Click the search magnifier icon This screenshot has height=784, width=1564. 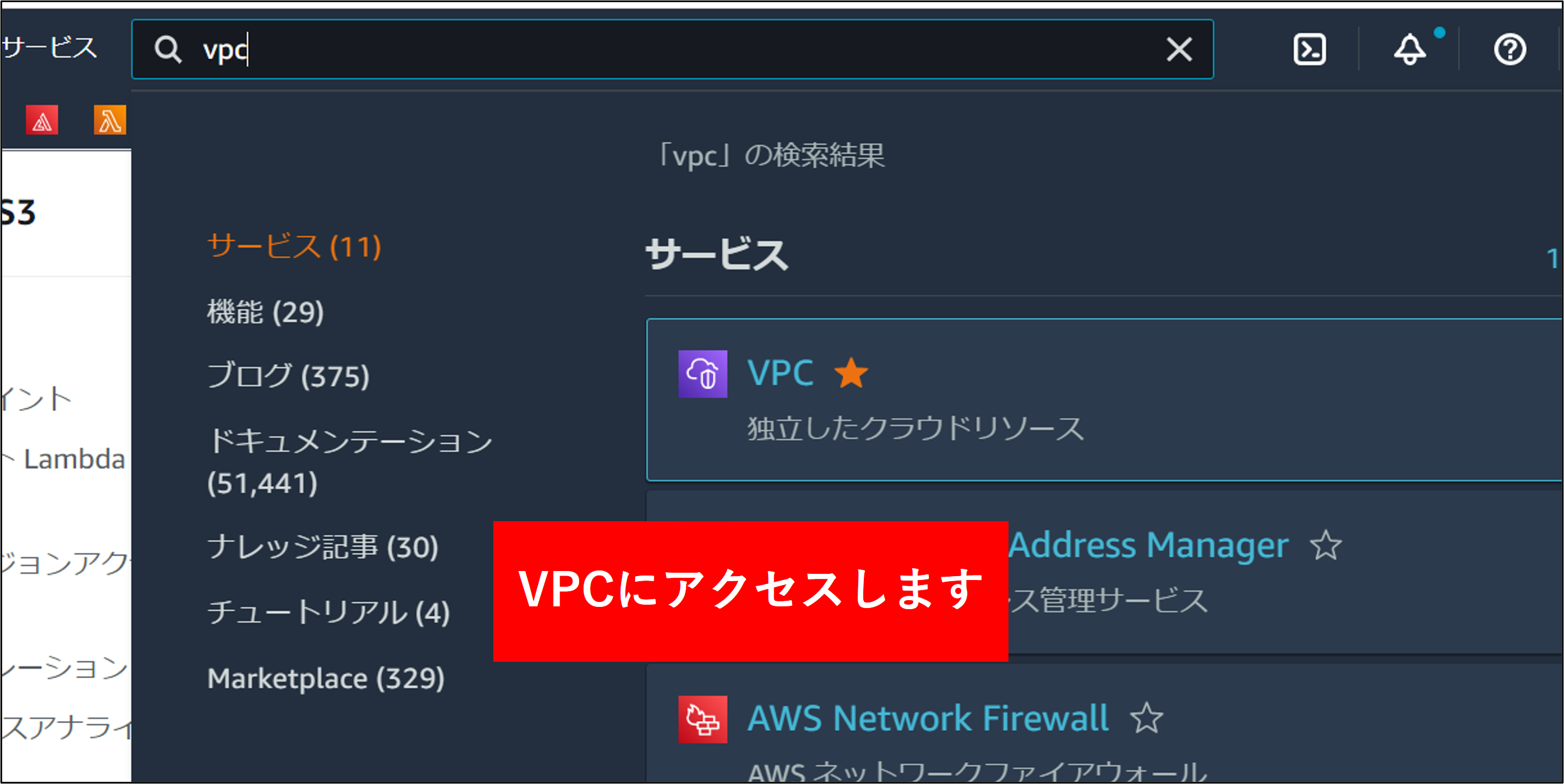coord(168,49)
